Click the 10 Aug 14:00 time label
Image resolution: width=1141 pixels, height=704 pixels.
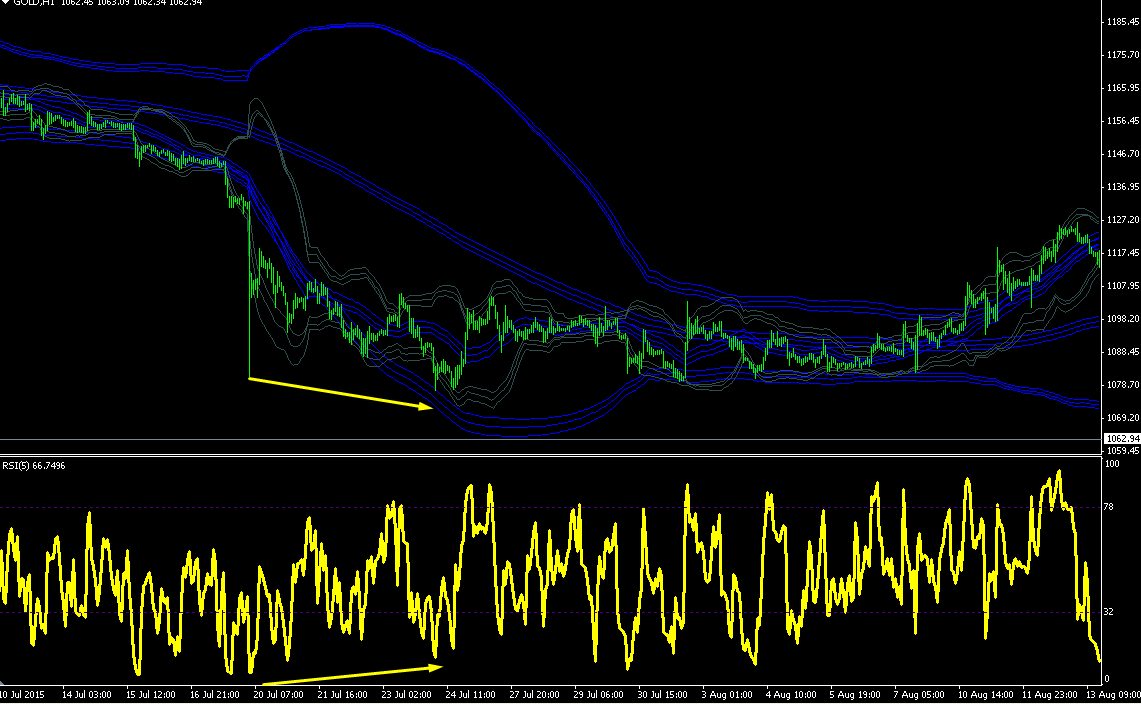point(986,695)
